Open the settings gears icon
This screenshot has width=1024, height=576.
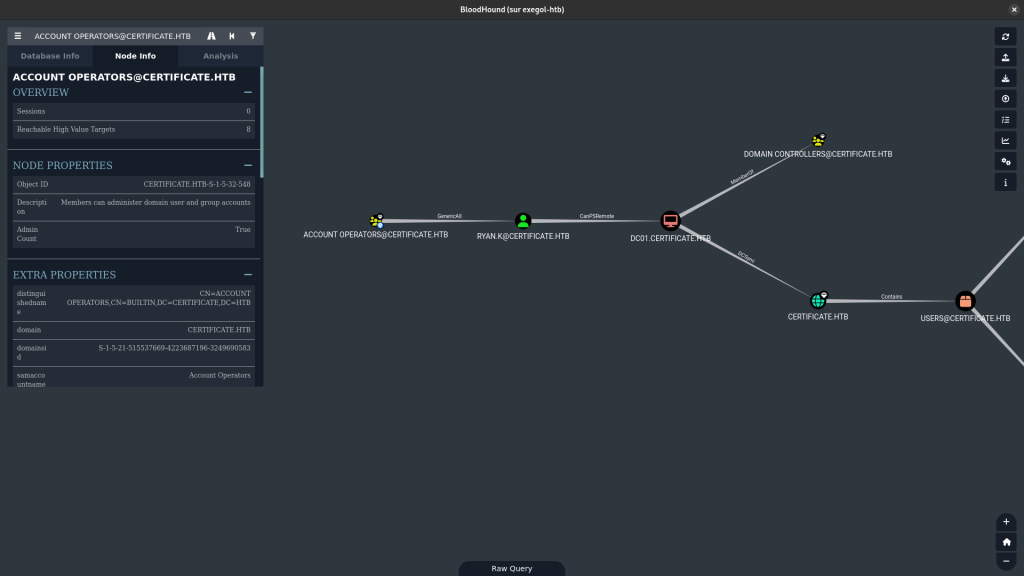click(1006, 162)
